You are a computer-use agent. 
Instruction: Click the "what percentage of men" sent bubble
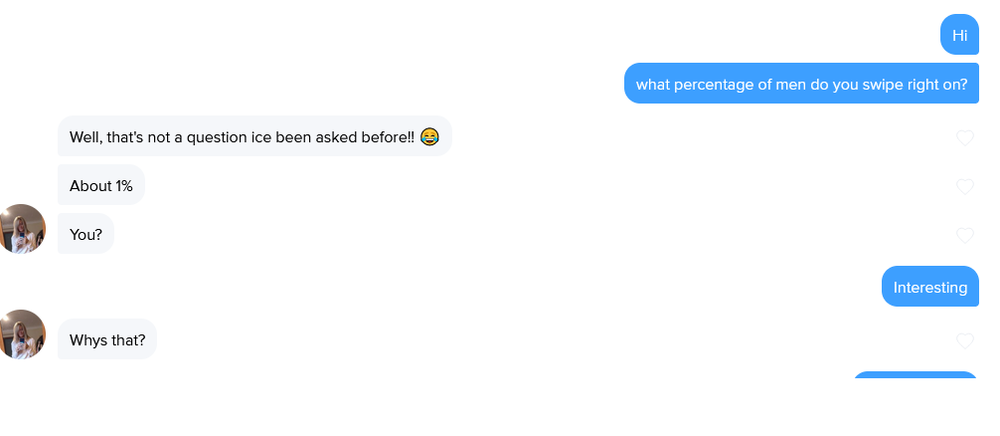click(x=801, y=84)
